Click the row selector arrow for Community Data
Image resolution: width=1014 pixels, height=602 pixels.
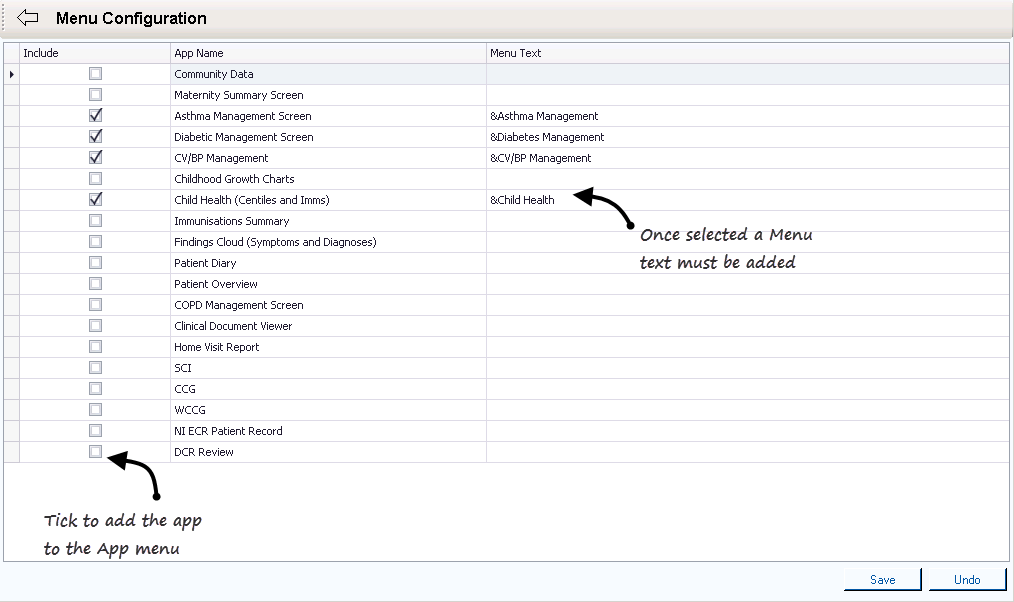[12, 74]
